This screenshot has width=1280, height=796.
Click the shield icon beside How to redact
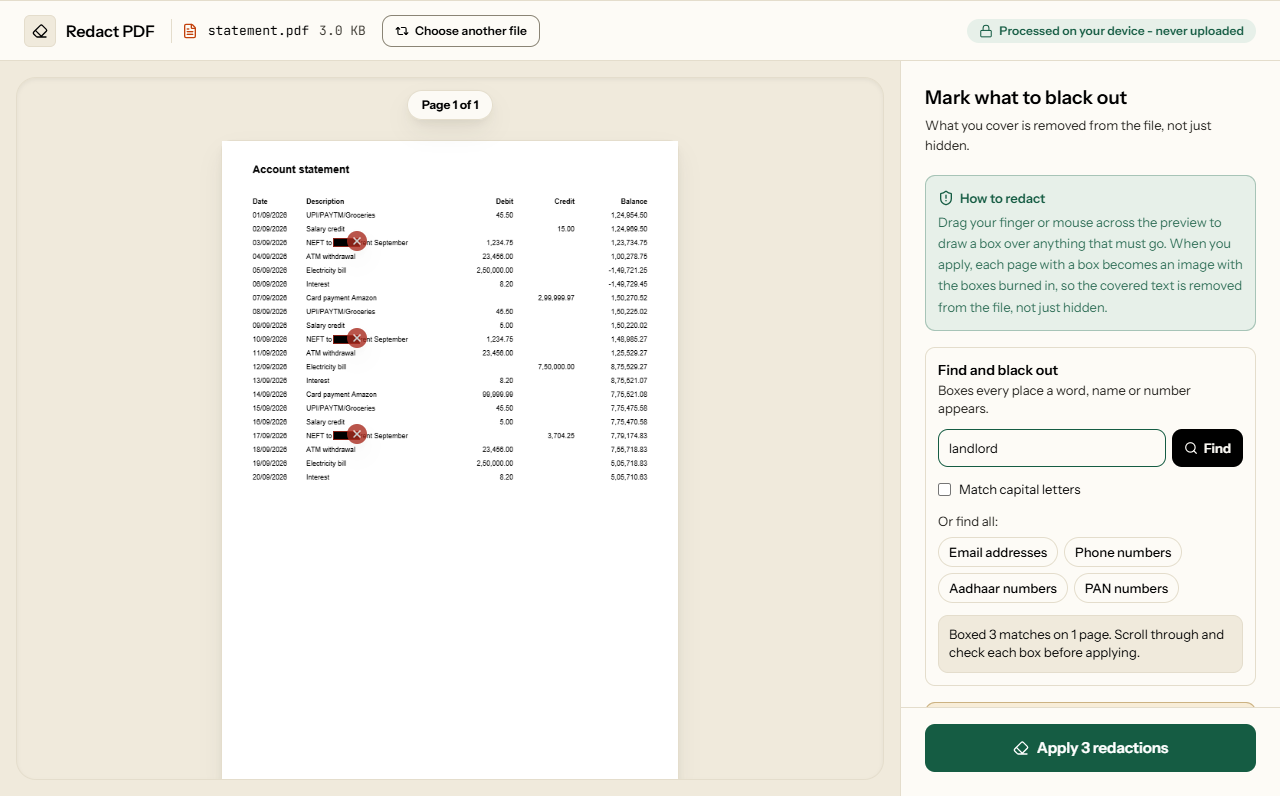click(x=946, y=198)
